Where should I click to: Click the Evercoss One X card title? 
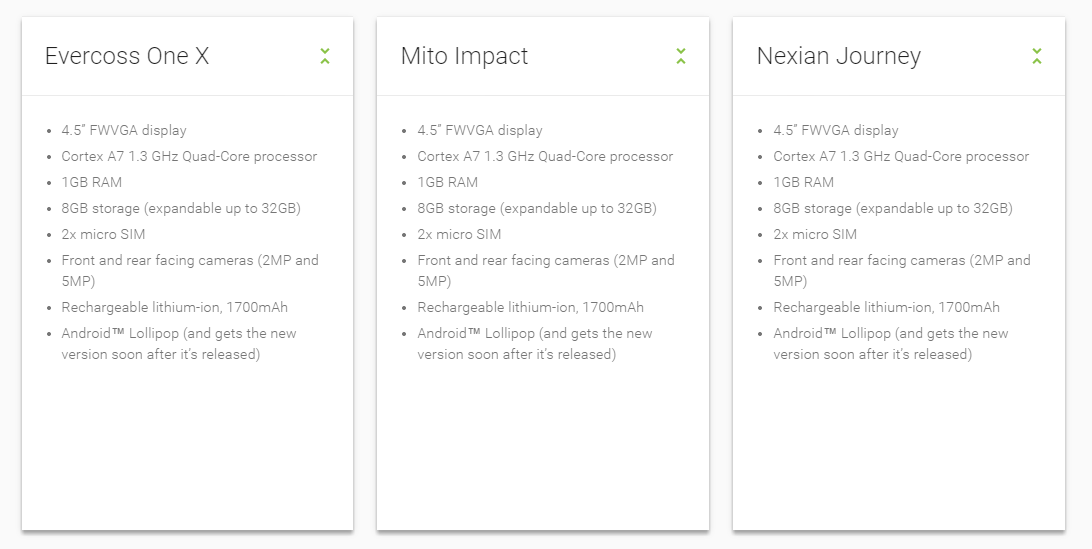[x=127, y=56]
